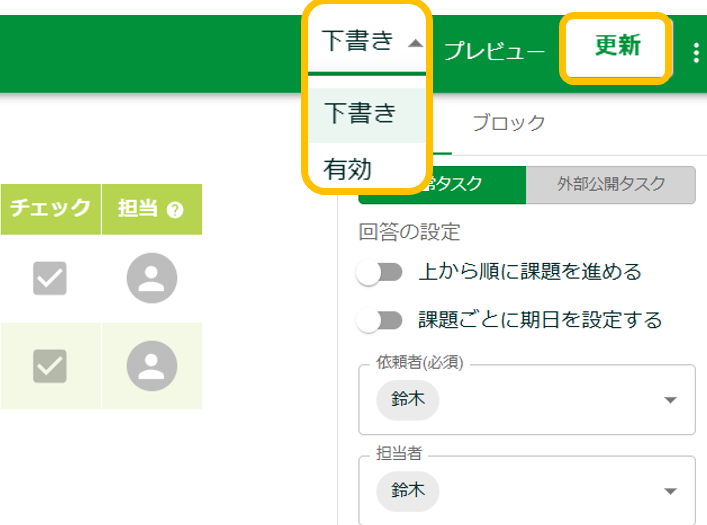
Task: Click the help question mark beside 担当
Action: (x=175, y=210)
